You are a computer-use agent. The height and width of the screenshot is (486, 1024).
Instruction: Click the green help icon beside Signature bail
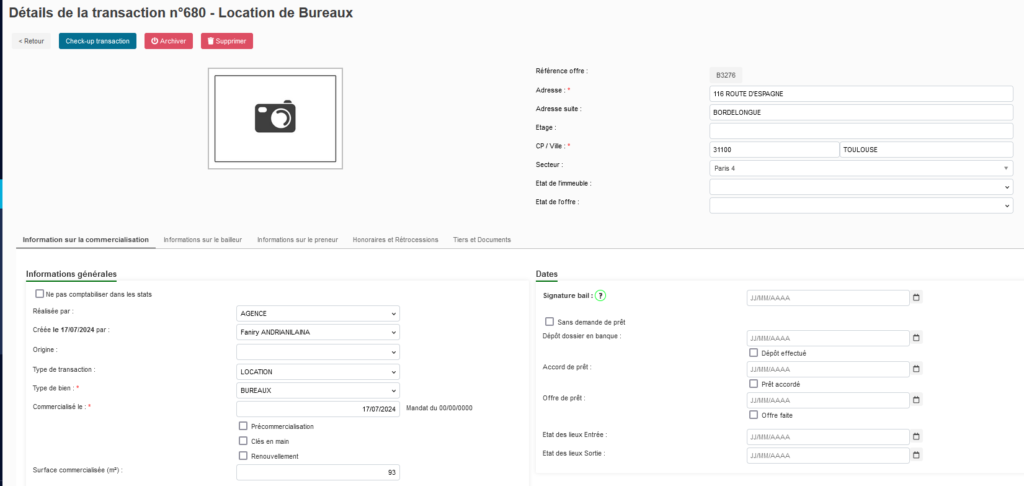pyautogui.click(x=601, y=296)
